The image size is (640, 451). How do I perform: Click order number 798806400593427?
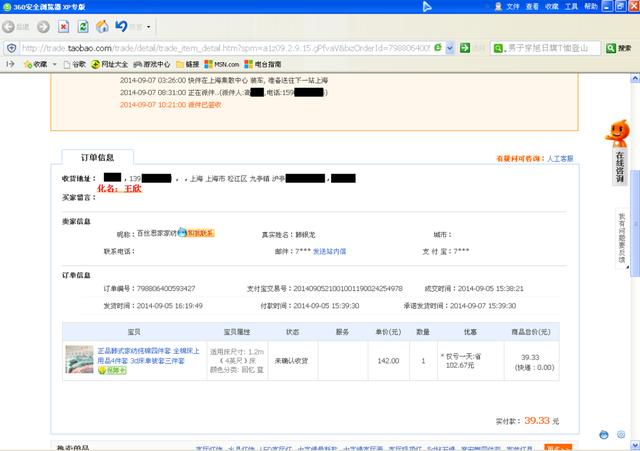[166, 289]
